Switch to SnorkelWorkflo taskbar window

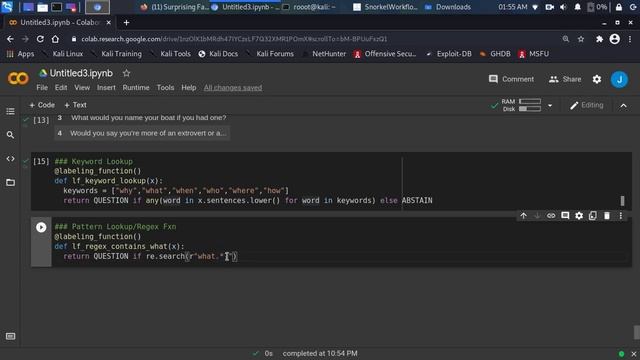(385, 7)
